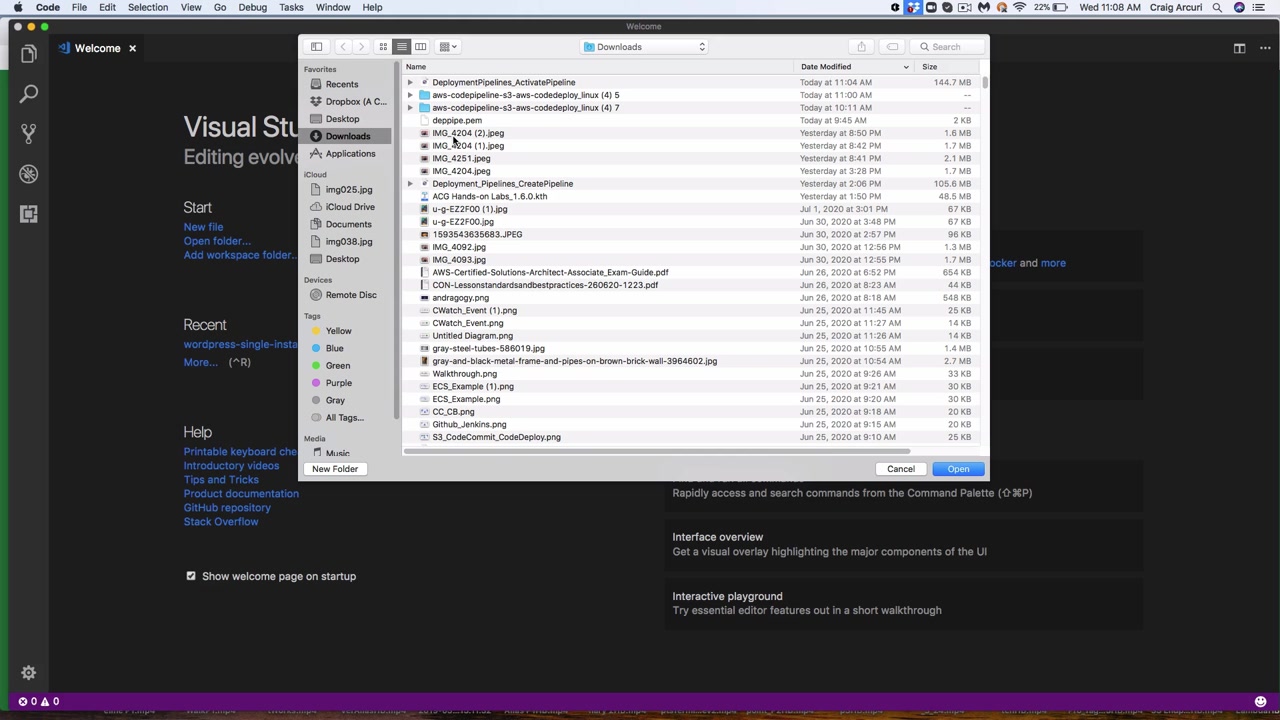The image size is (1280, 720).
Task: Click the file dialog Search field
Action: [947, 47]
